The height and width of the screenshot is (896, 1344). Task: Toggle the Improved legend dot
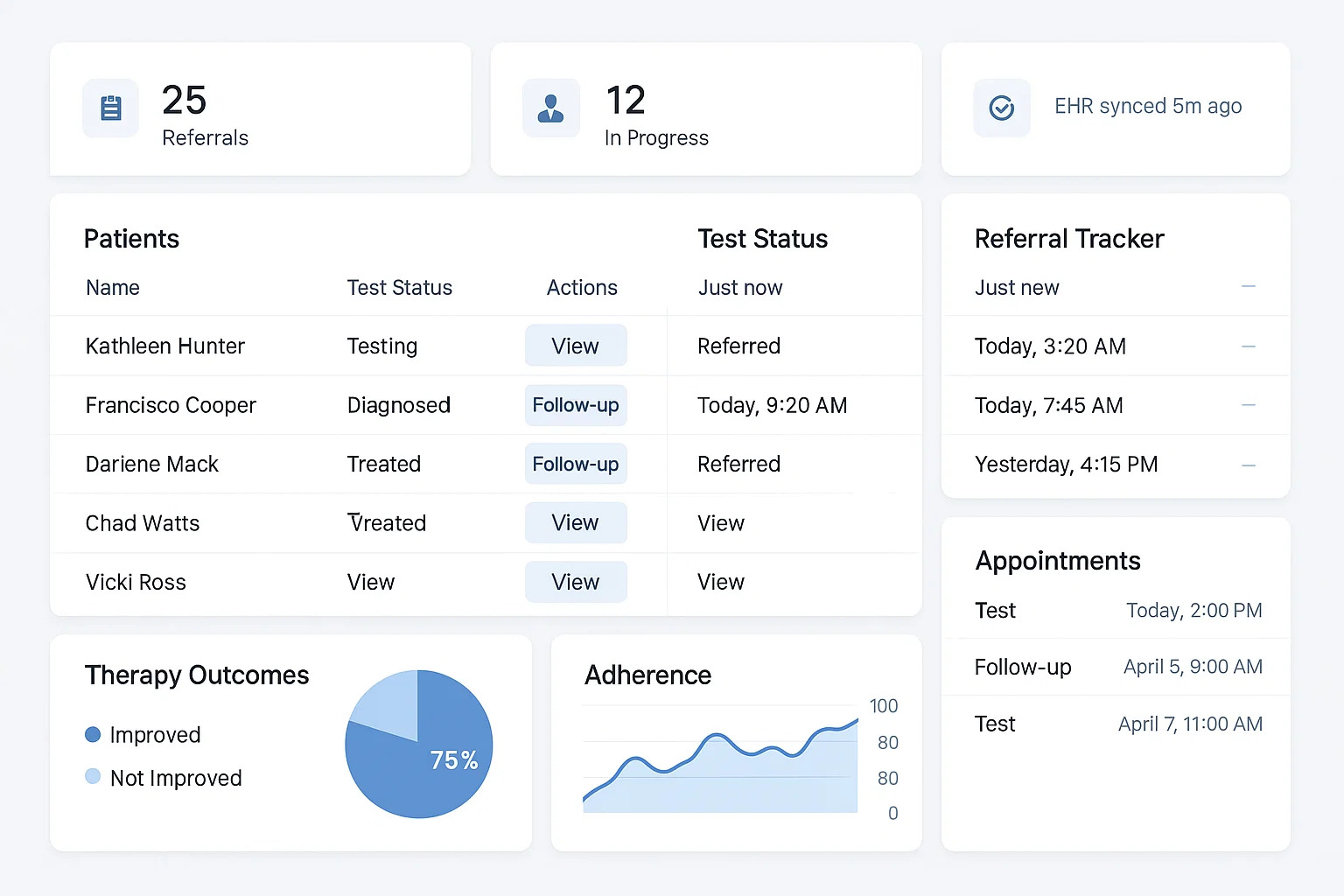click(x=93, y=735)
